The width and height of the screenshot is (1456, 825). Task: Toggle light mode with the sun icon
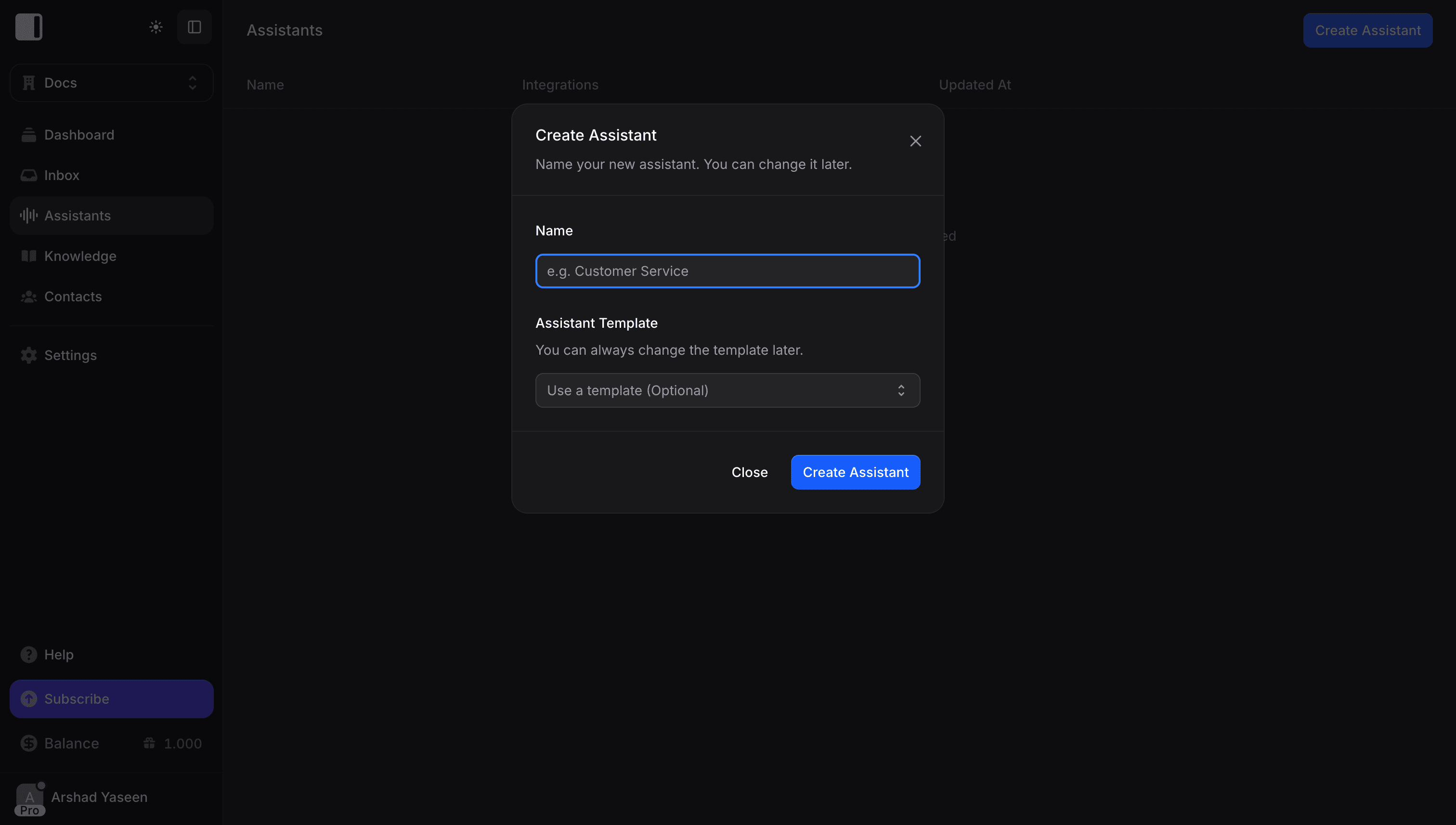(156, 26)
